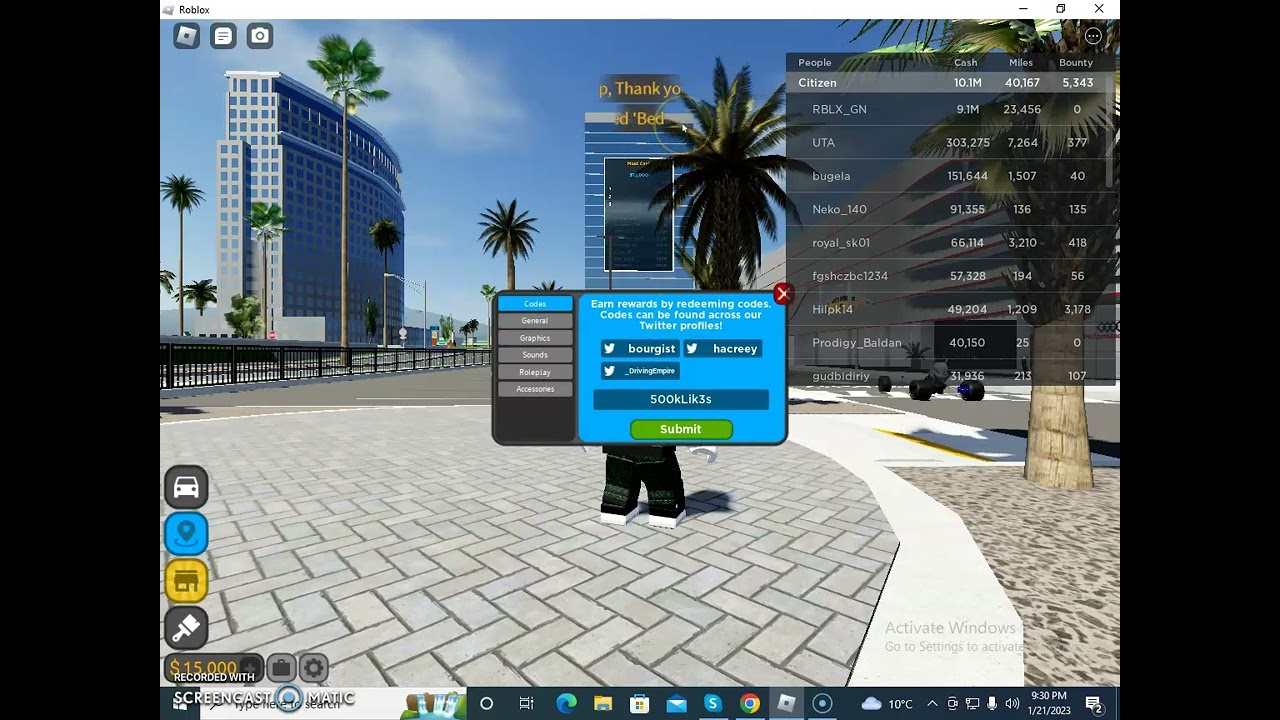
Task: Submit the entered code
Action: click(681, 429)
